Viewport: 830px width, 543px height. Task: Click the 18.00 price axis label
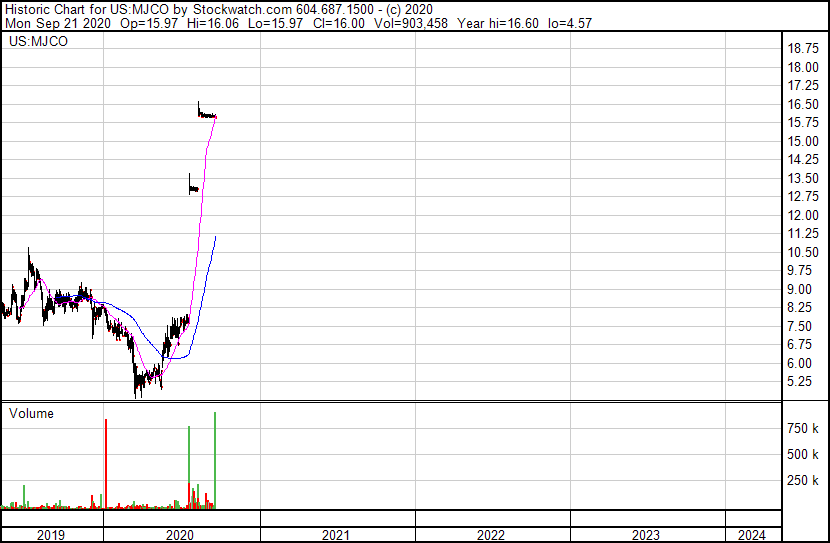803,67
